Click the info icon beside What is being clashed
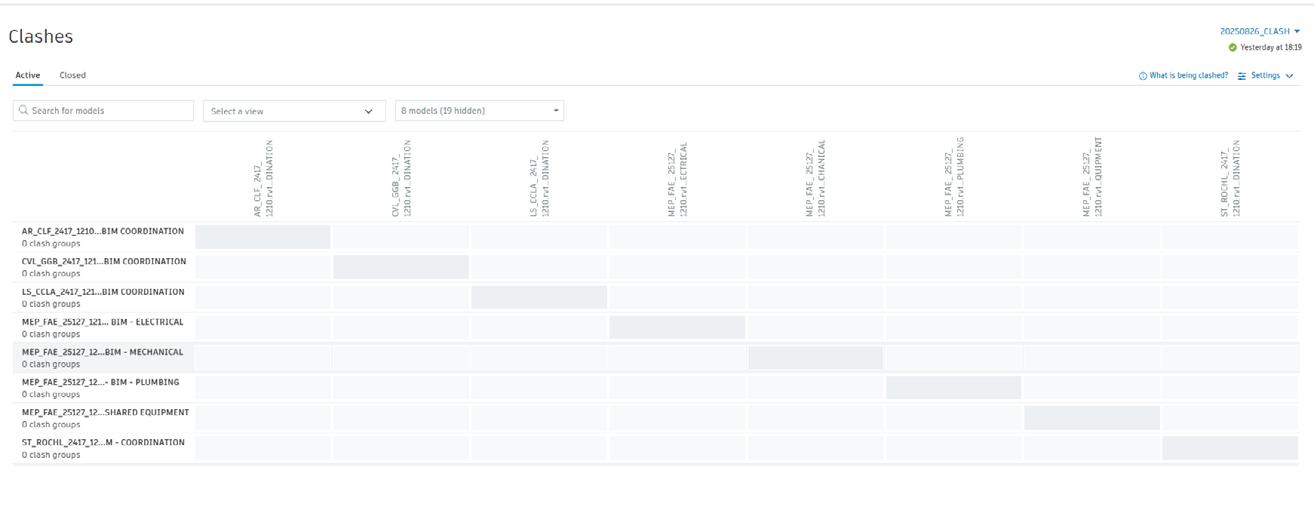The image size is (1314, 513). click(1143, 76)
